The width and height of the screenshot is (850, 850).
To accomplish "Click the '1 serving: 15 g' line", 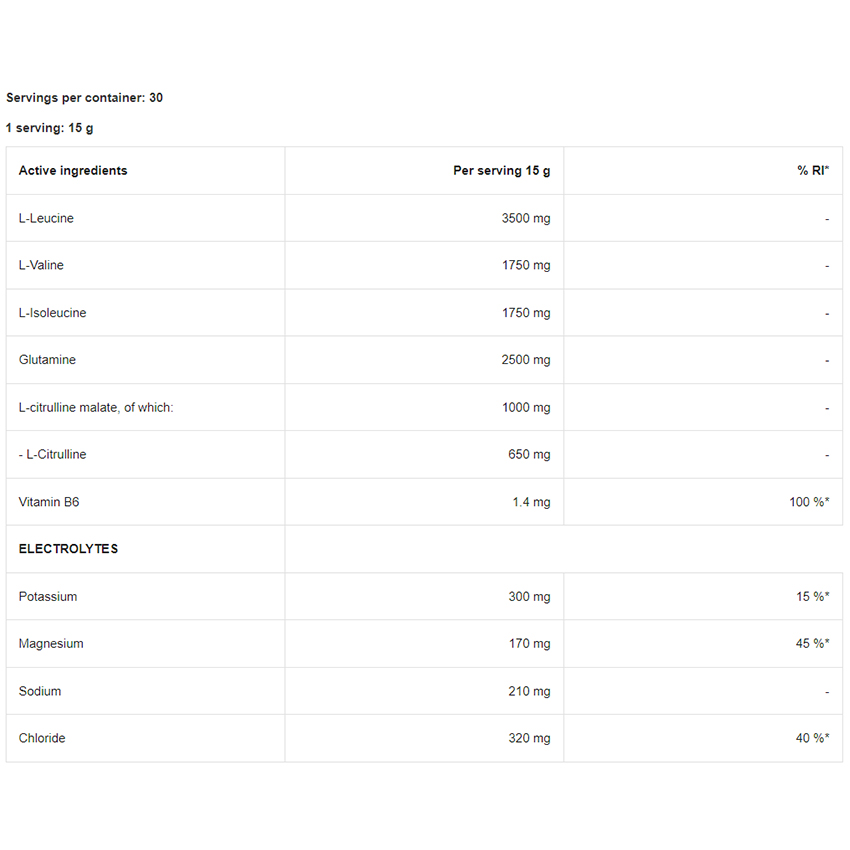I will click(x=50, y=128).
